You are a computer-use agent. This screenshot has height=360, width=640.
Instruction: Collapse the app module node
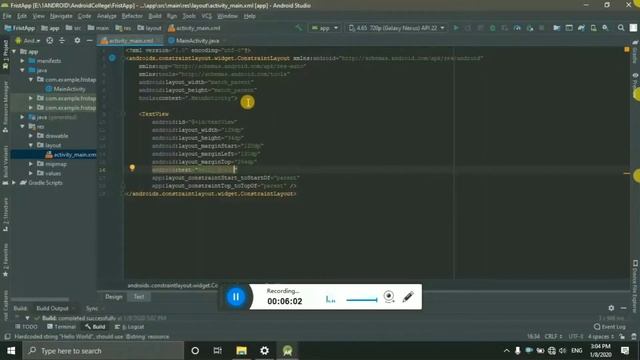click(14, 51)
